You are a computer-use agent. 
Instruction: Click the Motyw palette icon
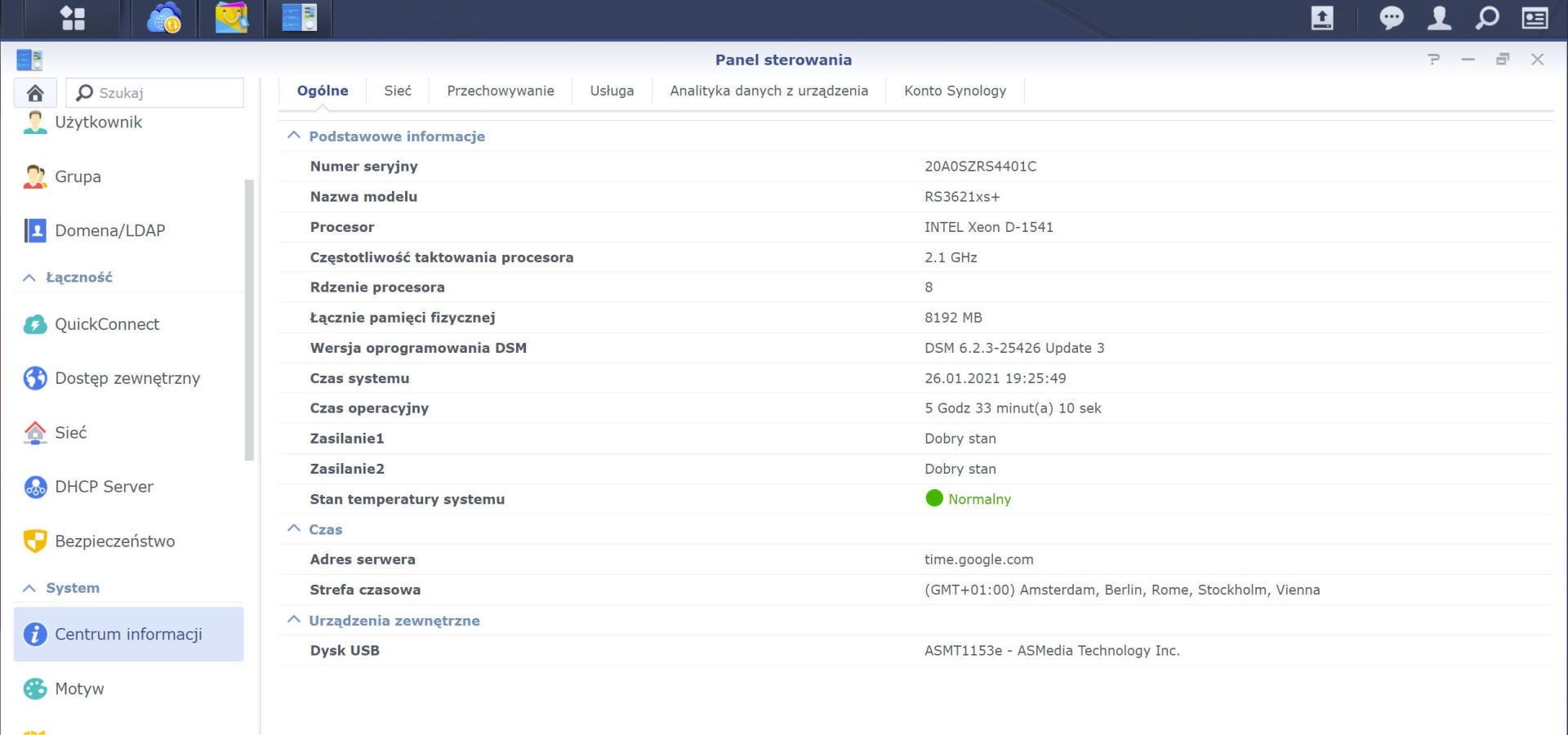(x=34, y=688)
